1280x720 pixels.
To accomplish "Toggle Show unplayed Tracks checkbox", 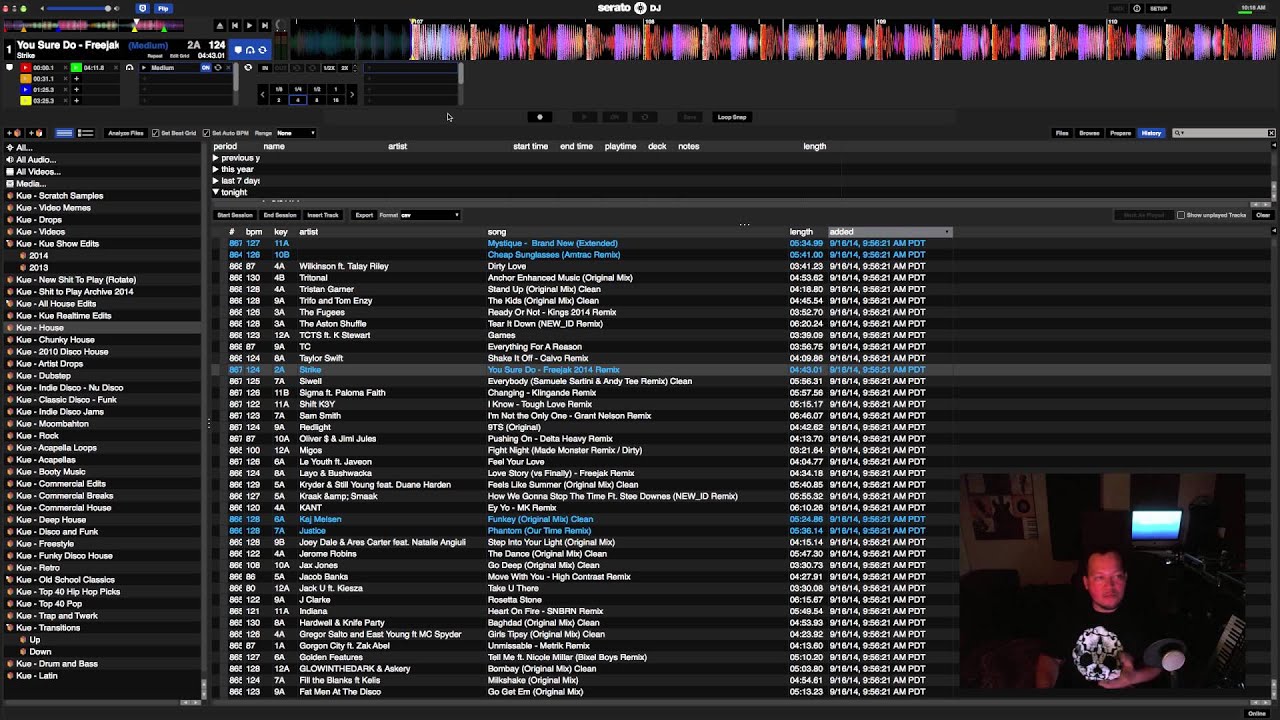I will (x=1181, y=215).
